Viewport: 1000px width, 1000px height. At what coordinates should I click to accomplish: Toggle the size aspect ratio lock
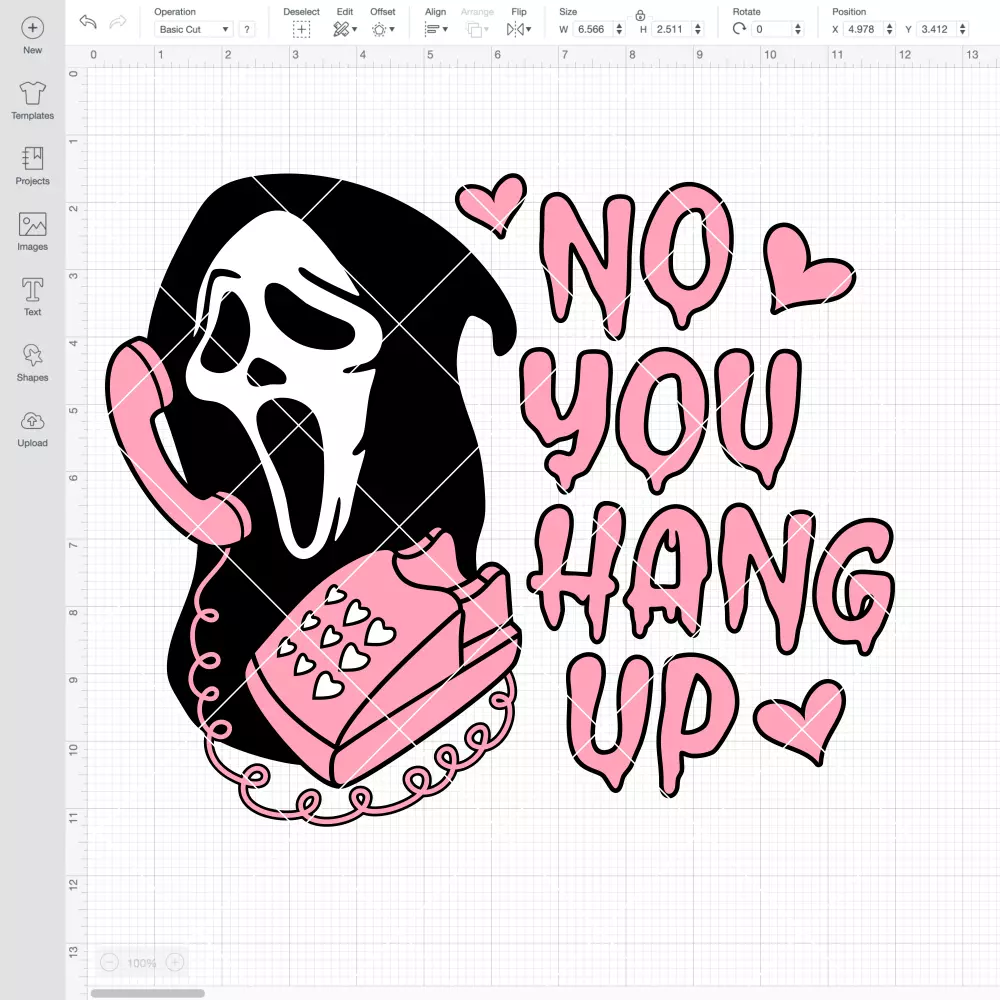[640, 15]
